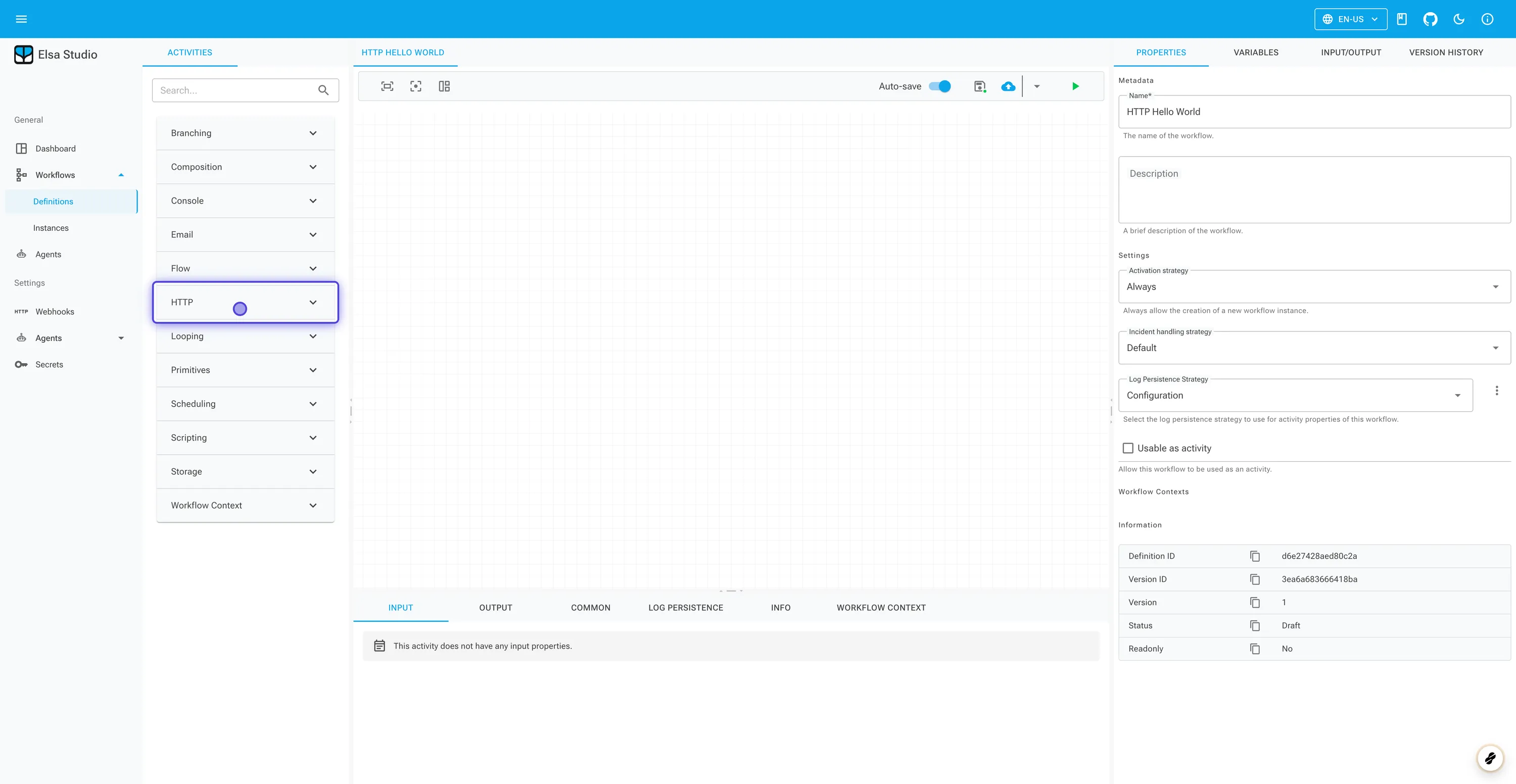Copy the Version ID value

coord(1255,579)
